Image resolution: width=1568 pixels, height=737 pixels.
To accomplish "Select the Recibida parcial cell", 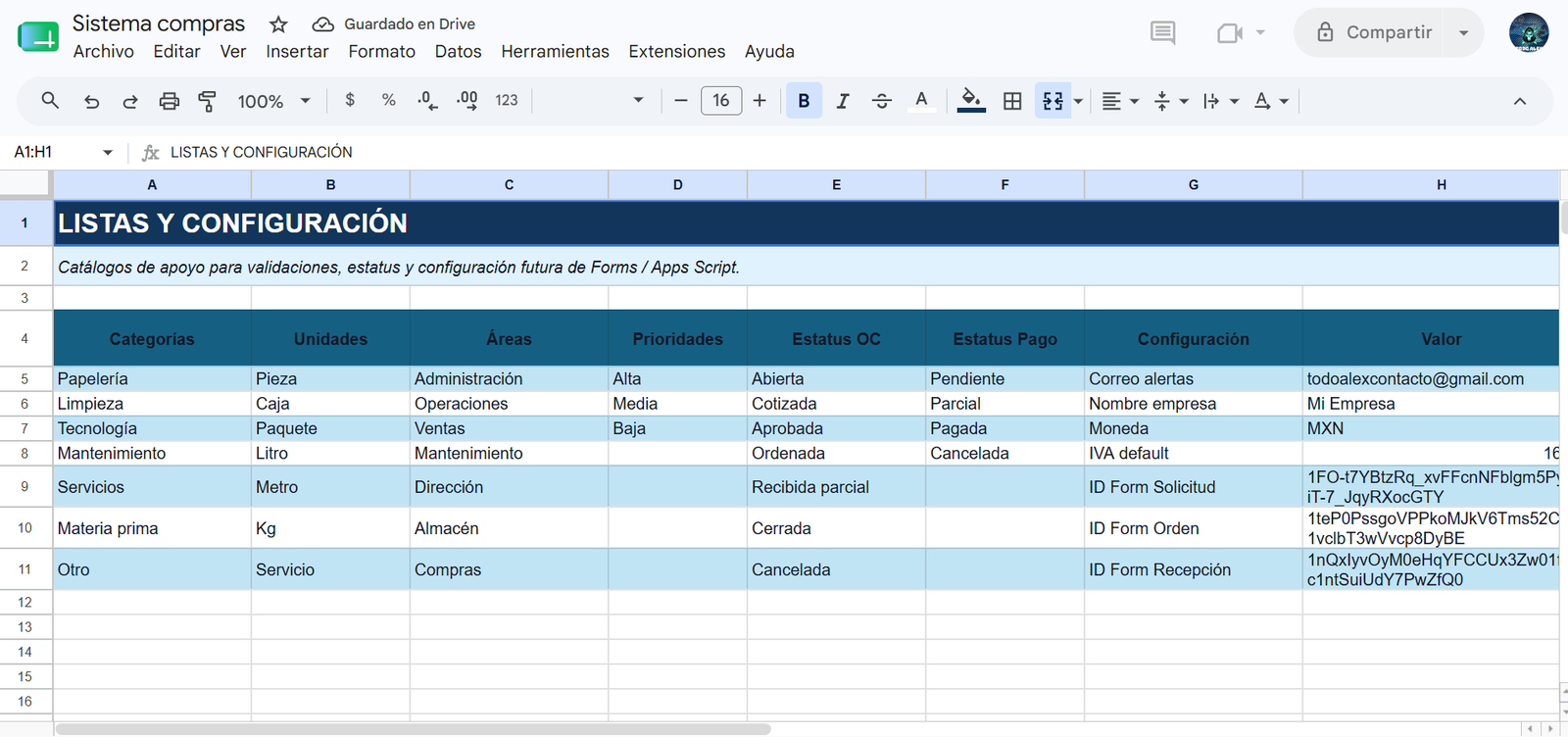I will (x=836, y=486).
